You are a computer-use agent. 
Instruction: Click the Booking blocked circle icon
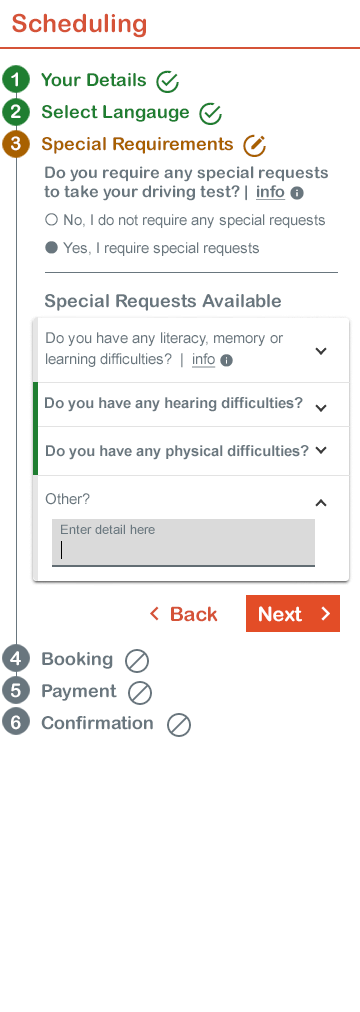click(137, 661)
